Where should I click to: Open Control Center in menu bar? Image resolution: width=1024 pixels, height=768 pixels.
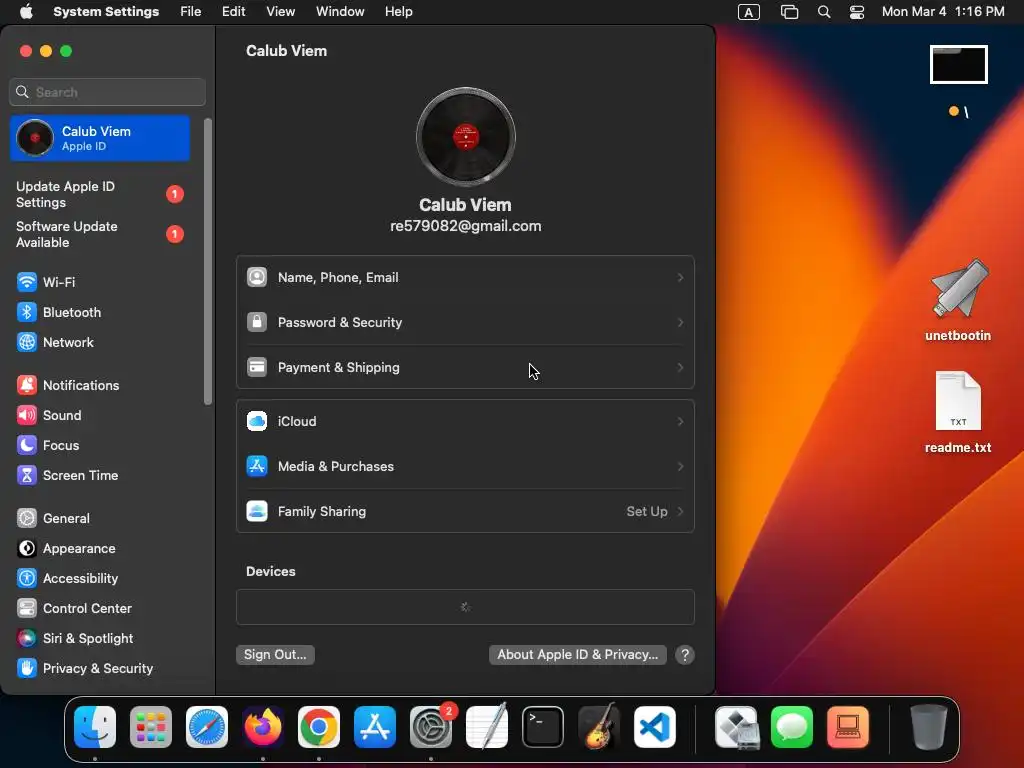(857, 12)
